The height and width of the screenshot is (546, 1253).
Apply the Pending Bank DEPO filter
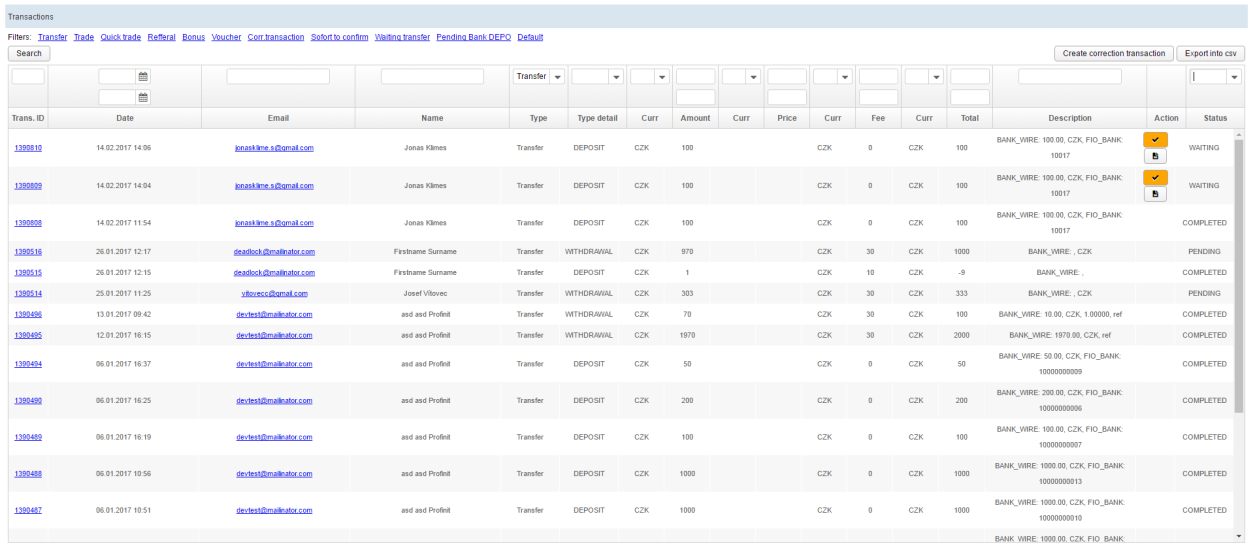pos(474,37)
